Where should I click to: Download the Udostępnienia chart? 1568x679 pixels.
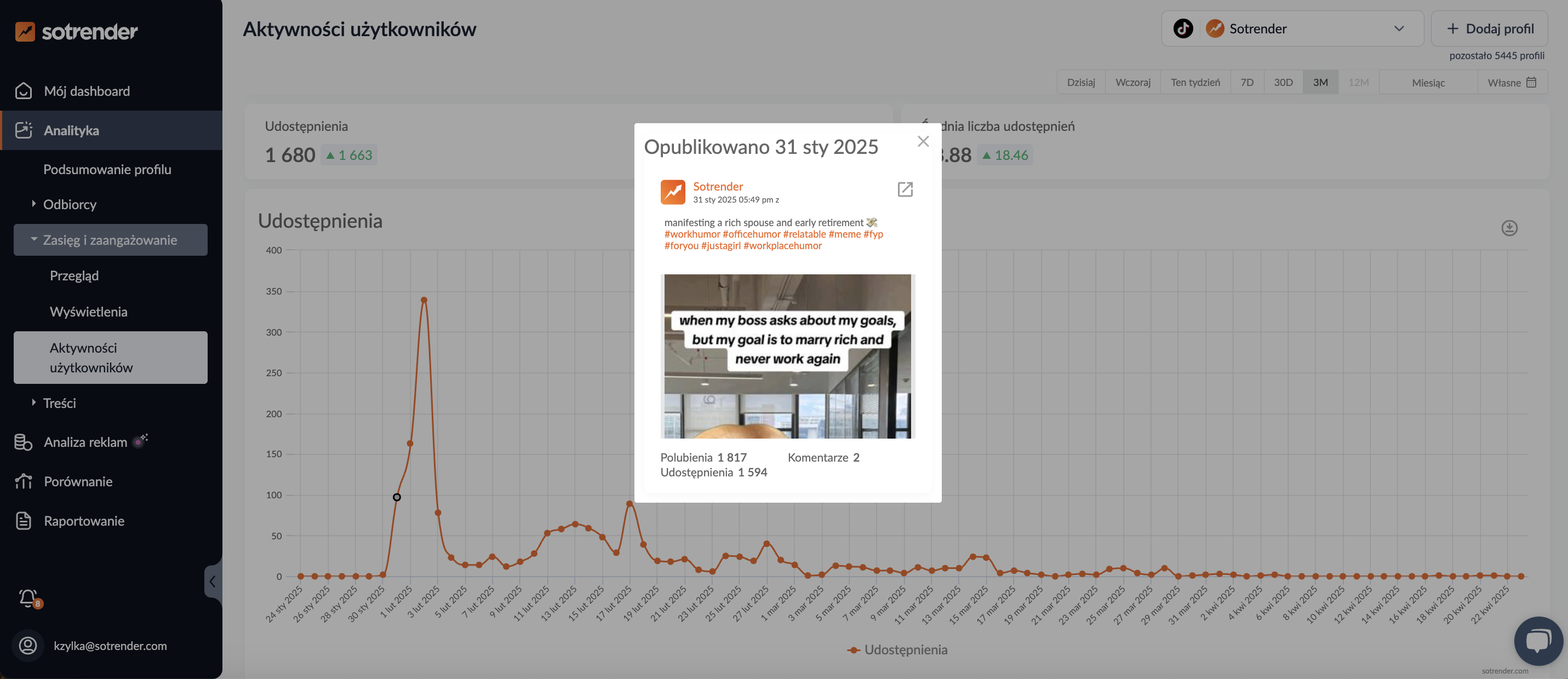(1509, 228)
